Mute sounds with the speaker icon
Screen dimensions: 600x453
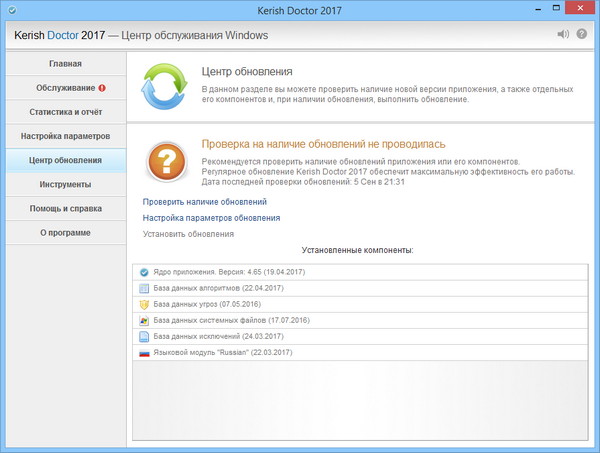[563, 34]
